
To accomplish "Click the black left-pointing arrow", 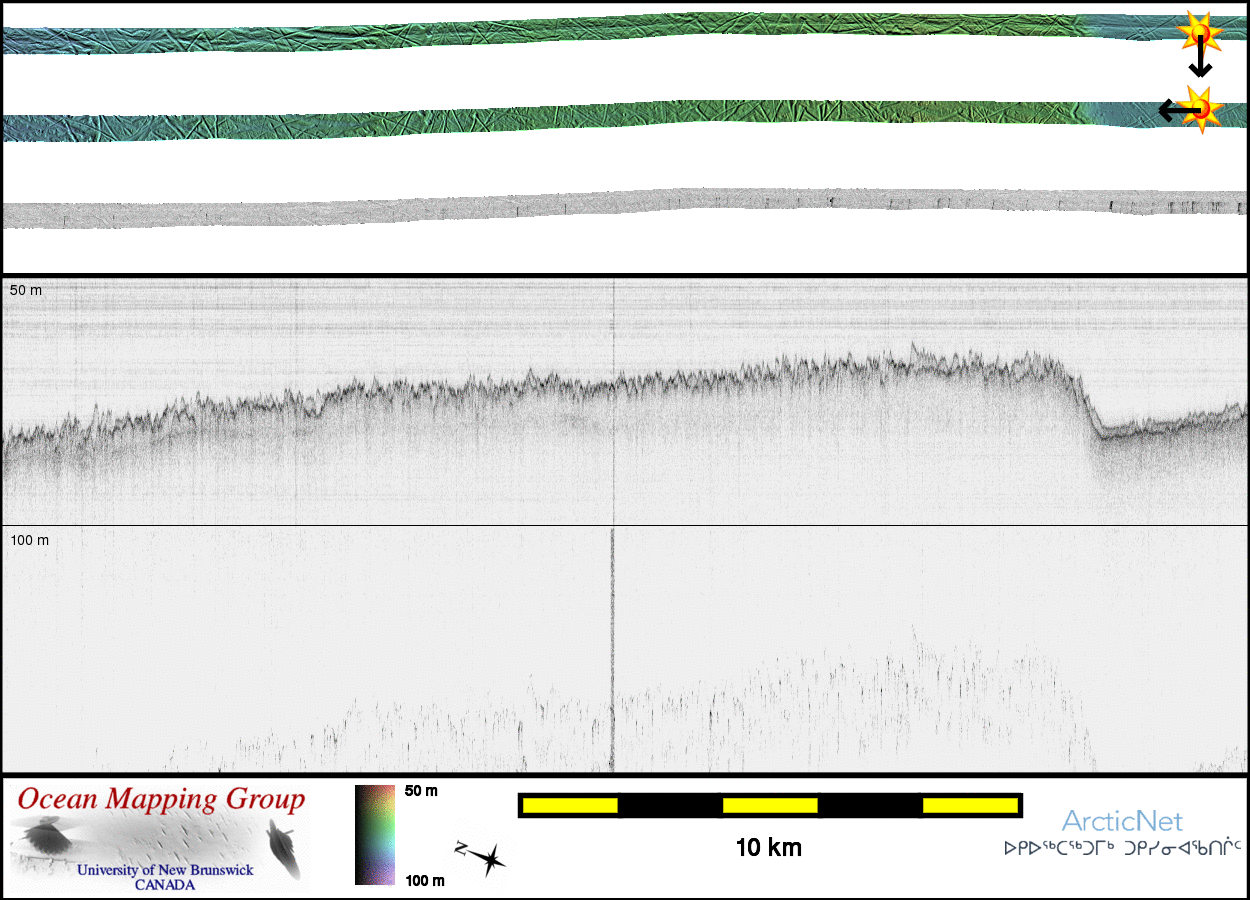I will (1172, 110).
